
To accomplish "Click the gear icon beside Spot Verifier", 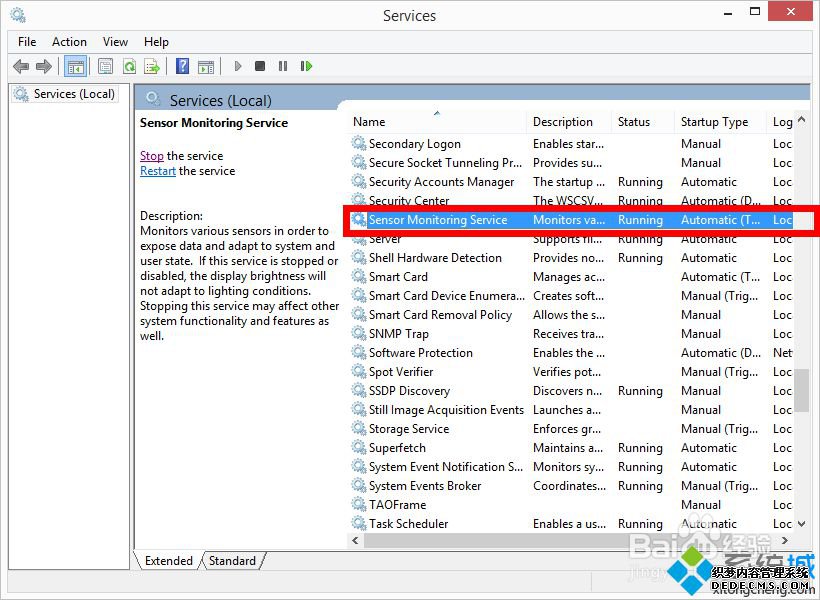I will pos(359,371).
